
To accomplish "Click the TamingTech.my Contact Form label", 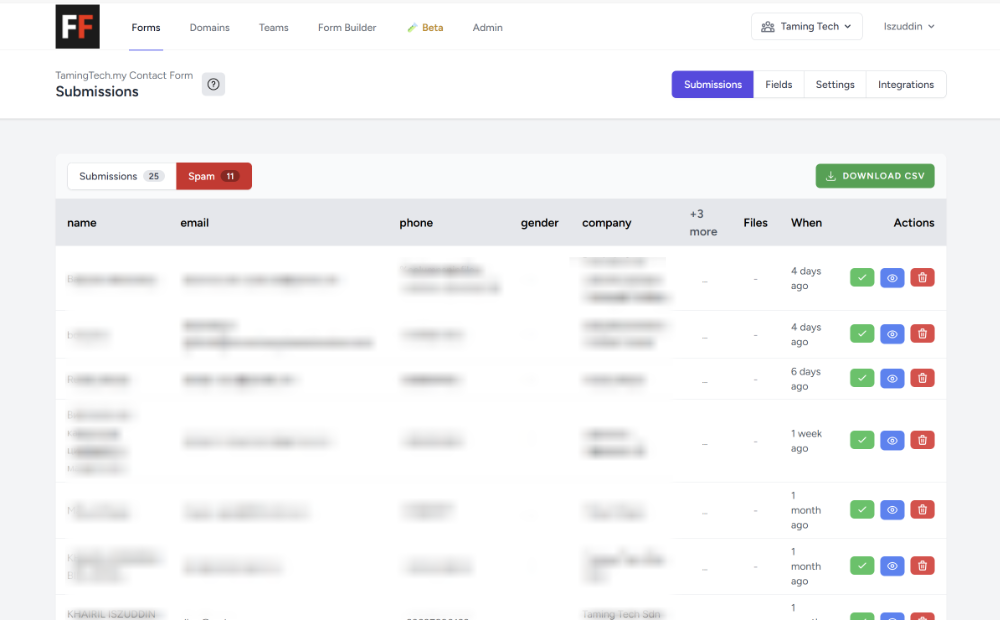I will [123, 75].
